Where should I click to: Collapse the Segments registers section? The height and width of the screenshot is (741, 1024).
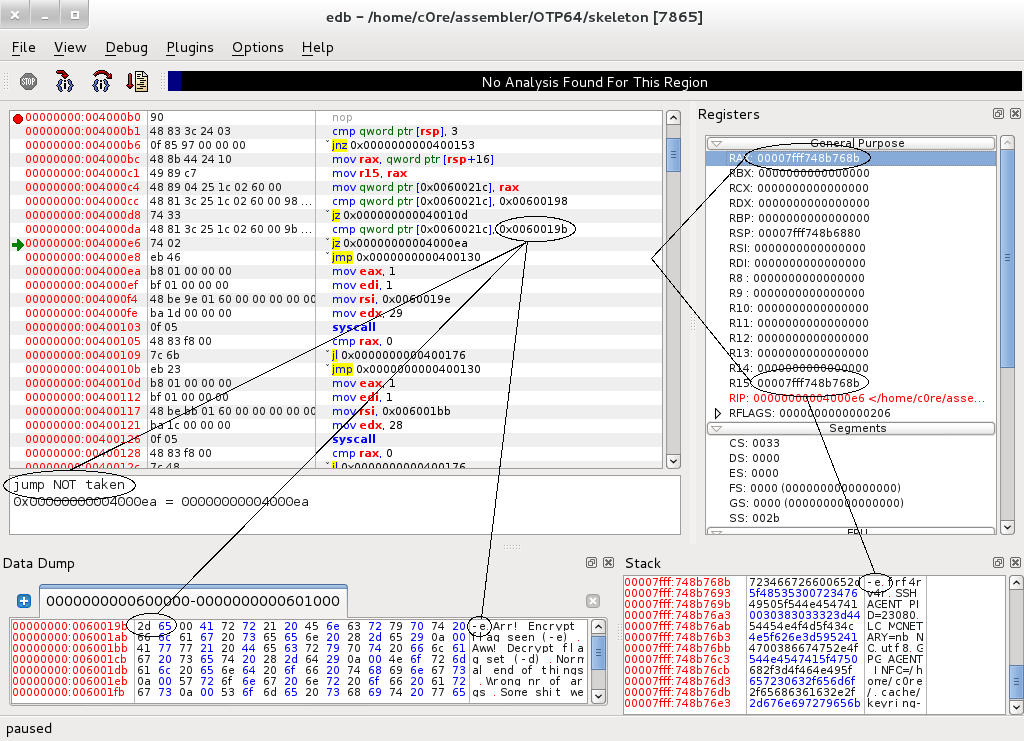[716, 428]
